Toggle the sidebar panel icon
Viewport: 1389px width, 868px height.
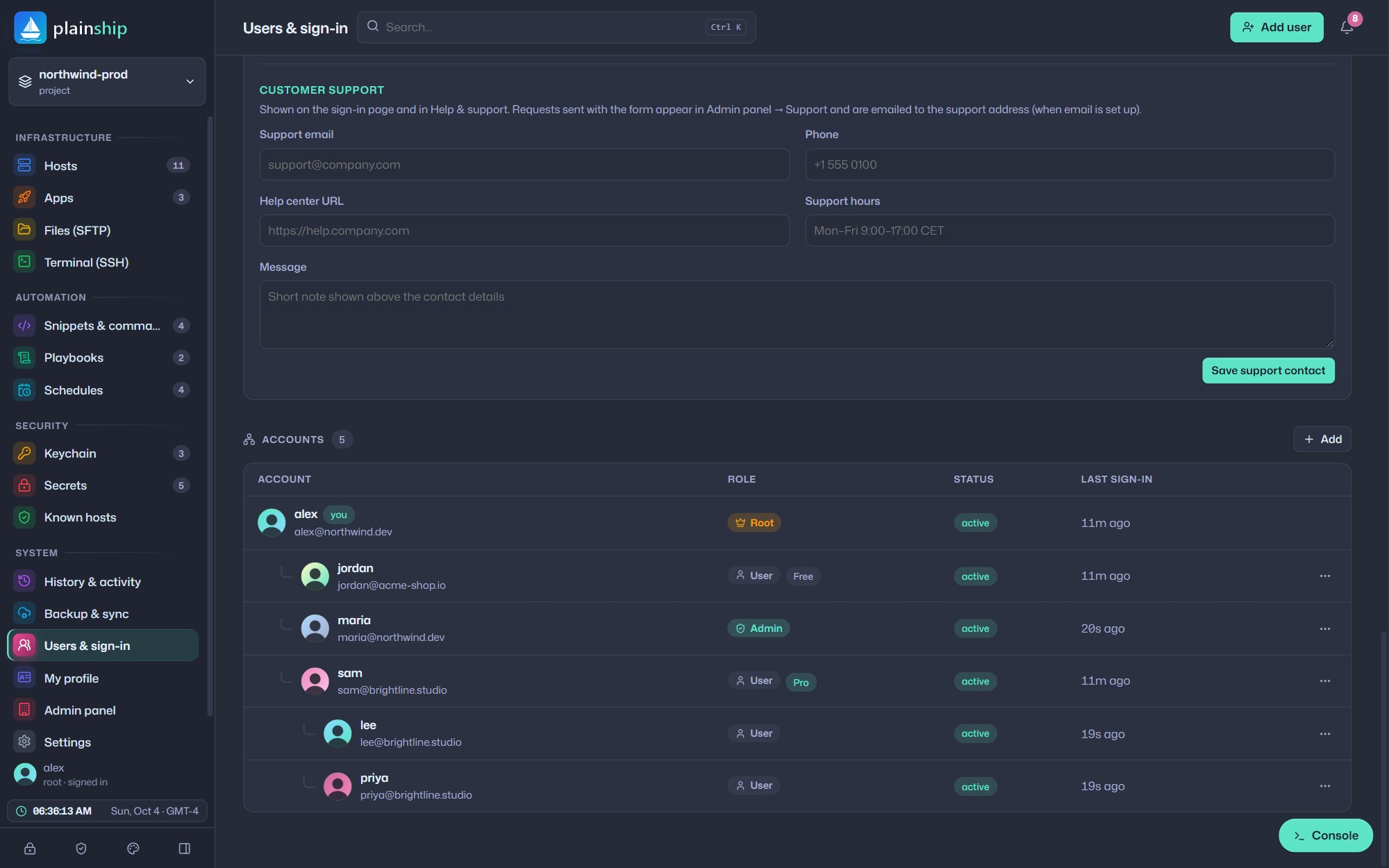coord(185,849)
